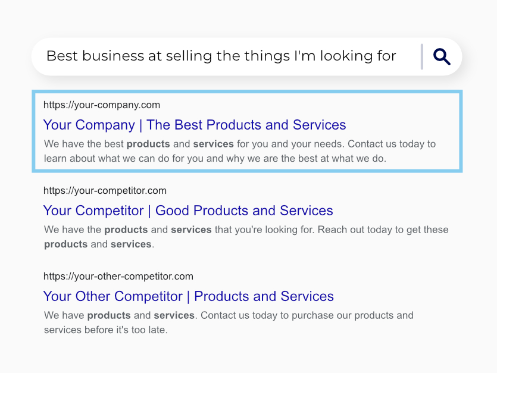
Task: Click the vertical divider beside search icon
Action: pos(422,56)
